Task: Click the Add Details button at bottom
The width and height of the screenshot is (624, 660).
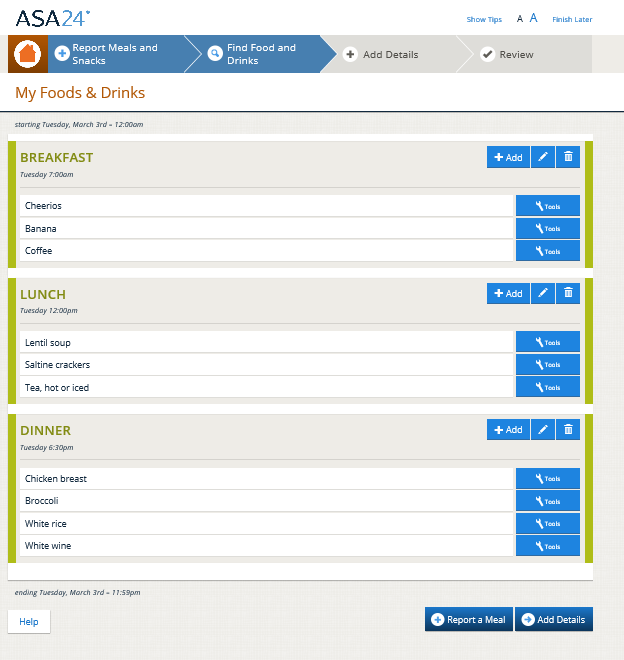Action: [x=553, y=620]
